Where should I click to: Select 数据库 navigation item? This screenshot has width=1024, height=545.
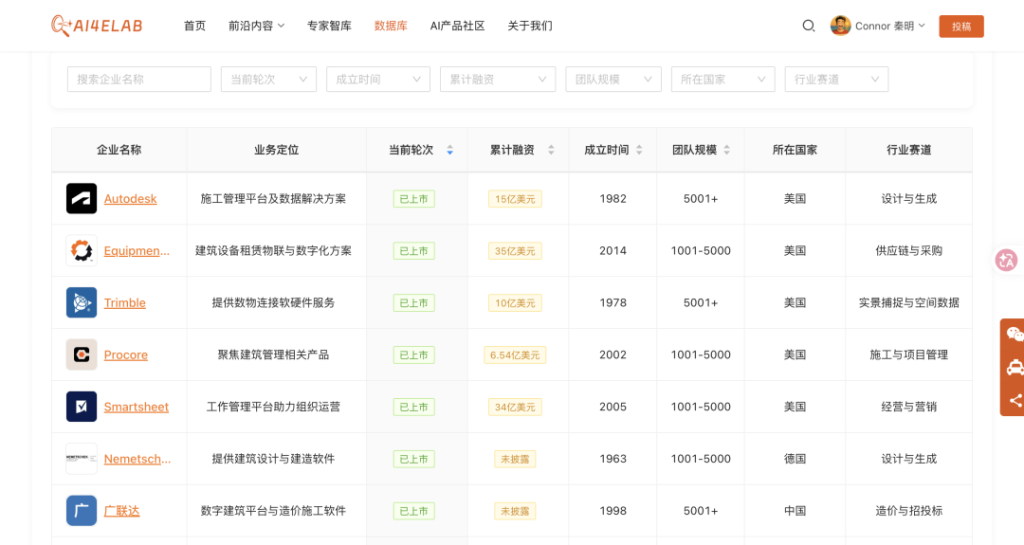(x=391, y=26)
